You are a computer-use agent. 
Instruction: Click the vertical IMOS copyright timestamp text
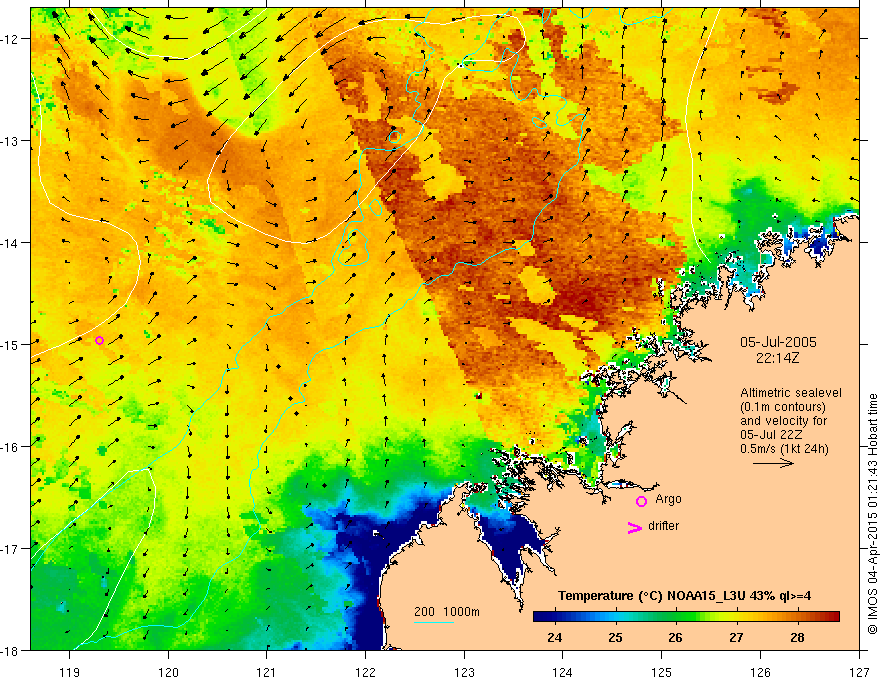[872, 514]
